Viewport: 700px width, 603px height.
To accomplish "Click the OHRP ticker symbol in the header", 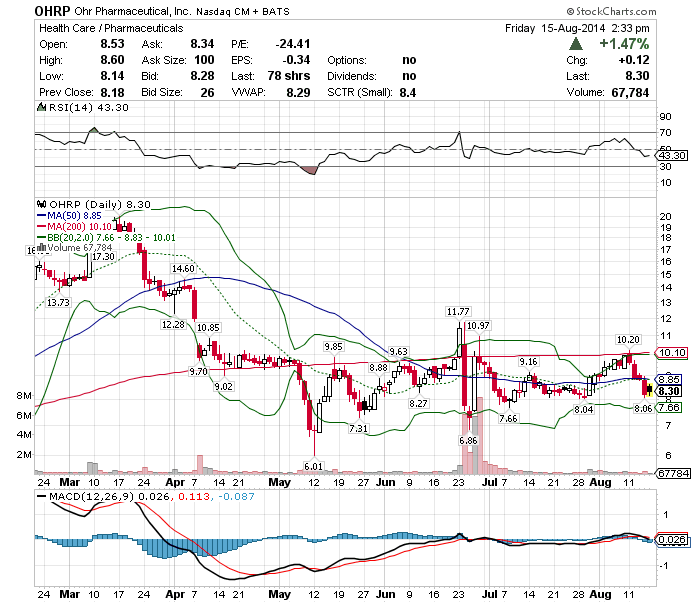I will tap(52, 11).
